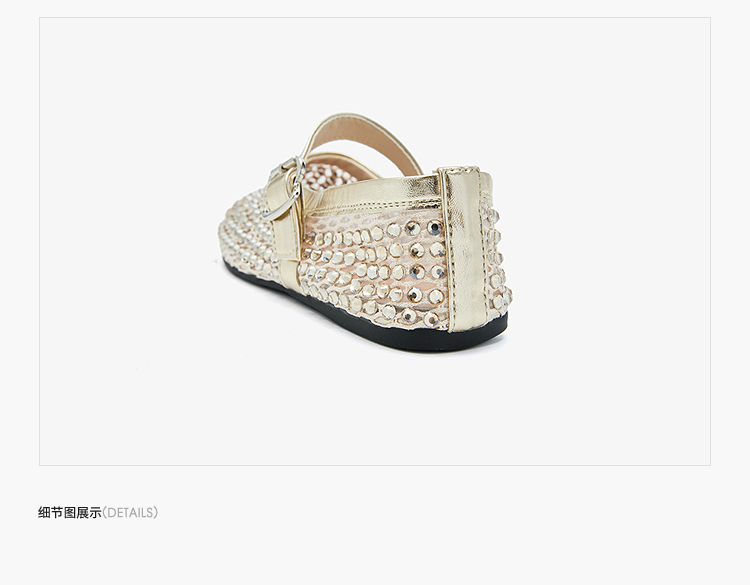Viewport: 750px width, 585px height.
Task: Click the arched ankle strap
Action: pos(364,141)
